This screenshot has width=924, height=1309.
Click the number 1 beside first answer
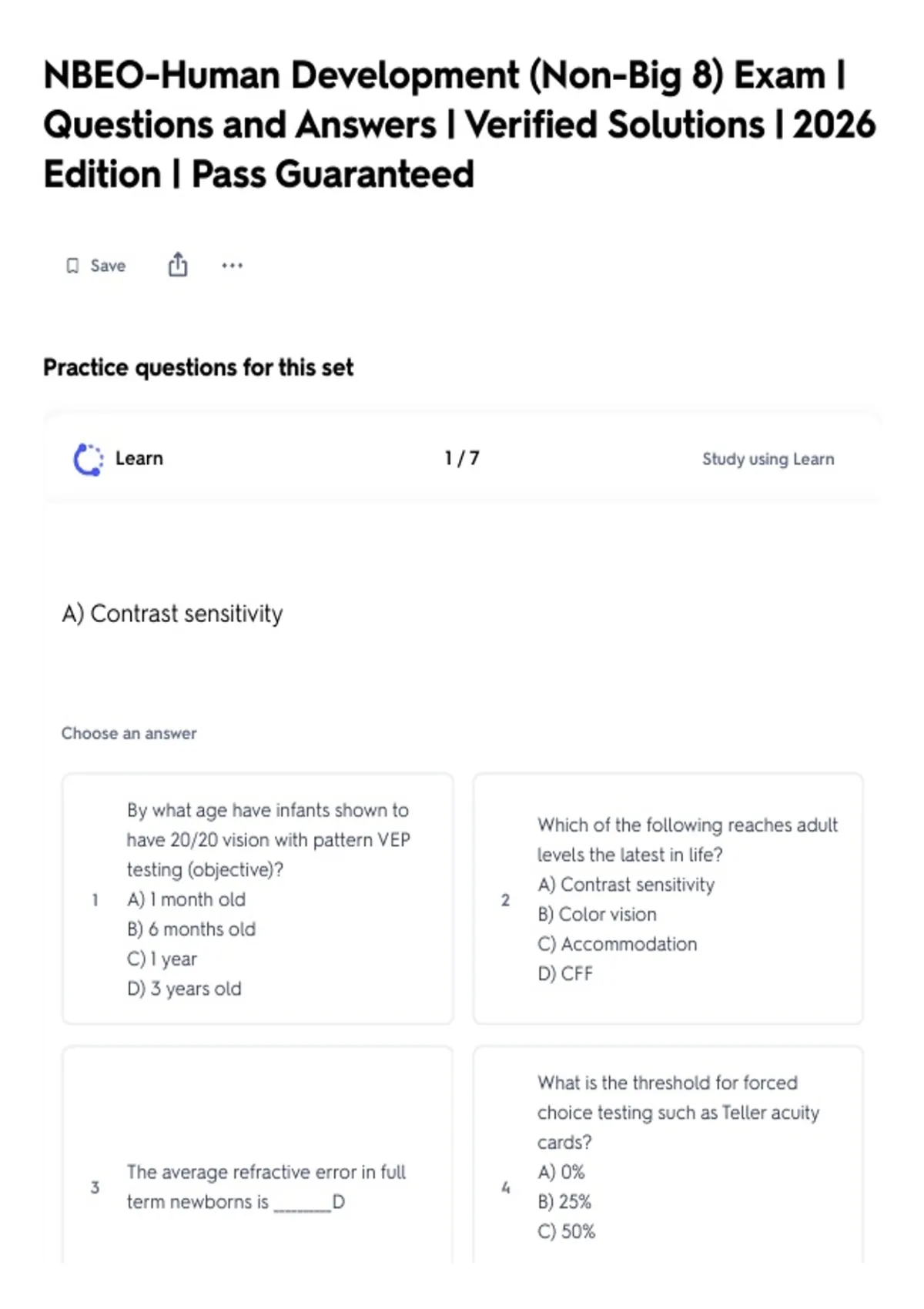pyautogui.click(x=95, y=899)
